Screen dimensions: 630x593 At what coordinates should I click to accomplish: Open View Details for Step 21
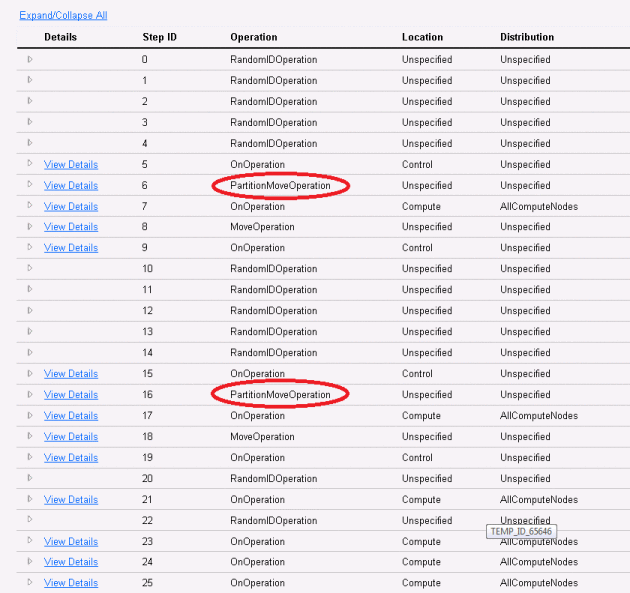pyautogui.click(x=71, y=500)
